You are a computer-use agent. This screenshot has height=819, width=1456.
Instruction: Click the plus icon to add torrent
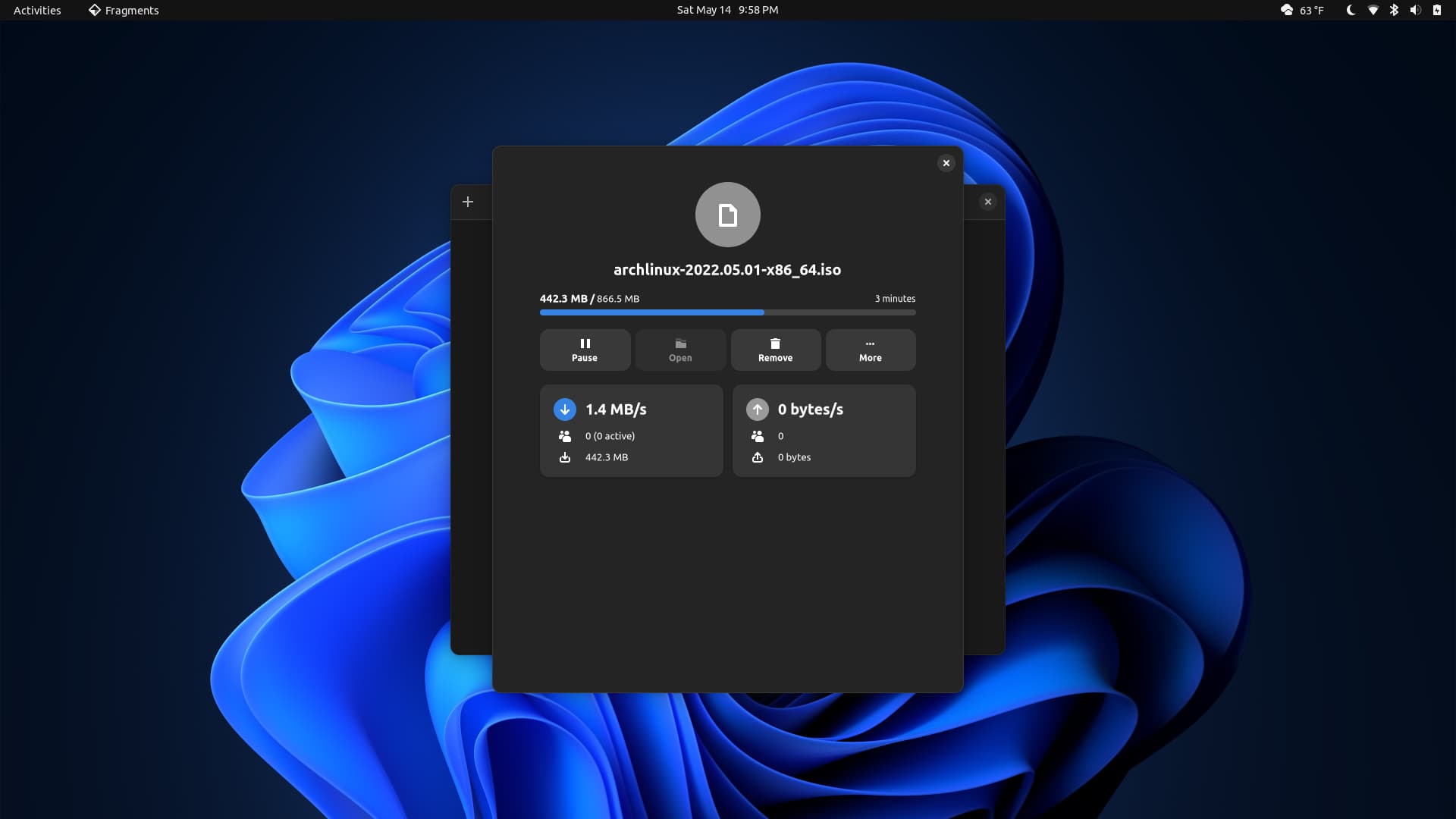tap(468, 202)
